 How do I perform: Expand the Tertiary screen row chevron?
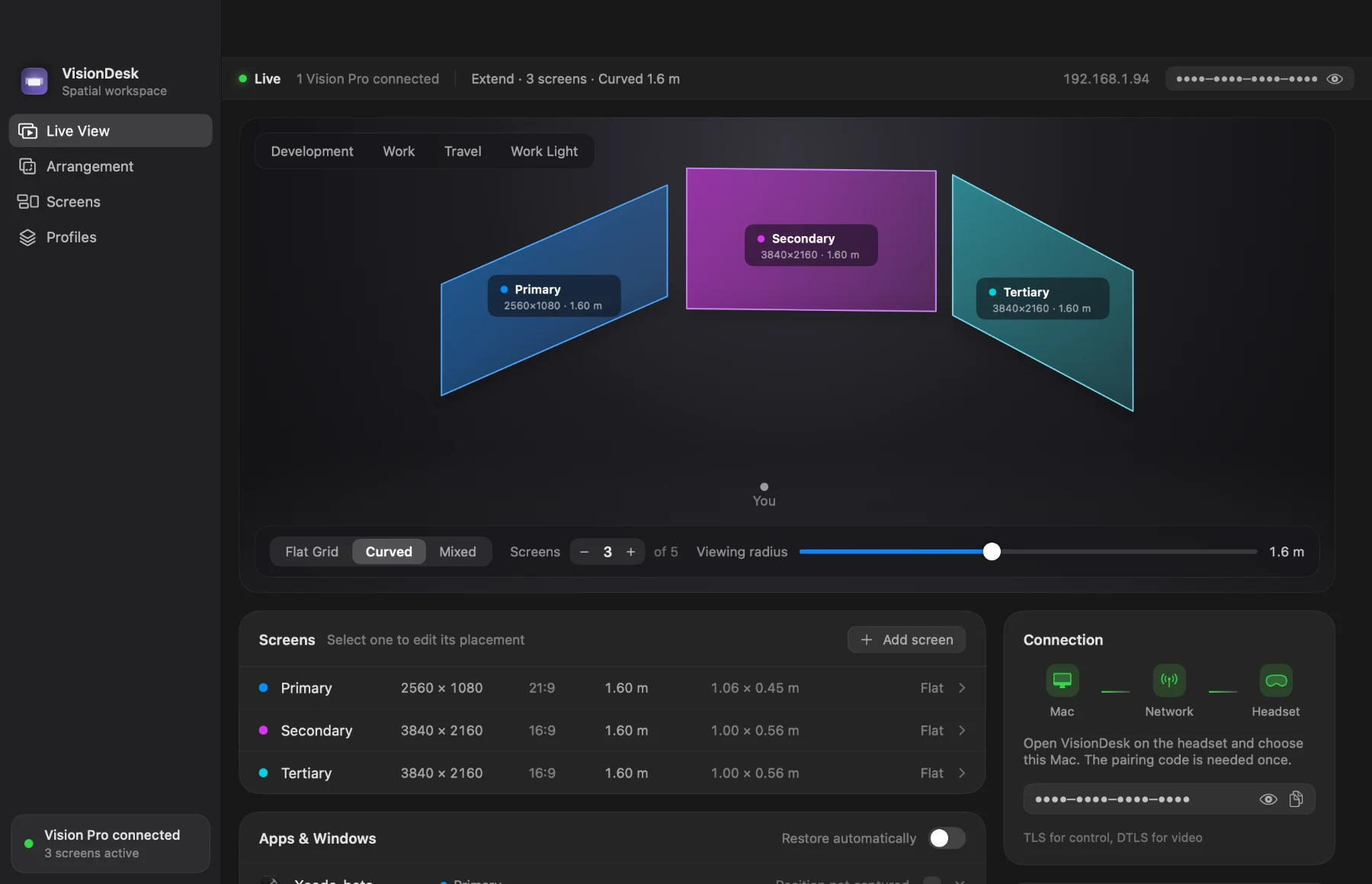[962, 773]
